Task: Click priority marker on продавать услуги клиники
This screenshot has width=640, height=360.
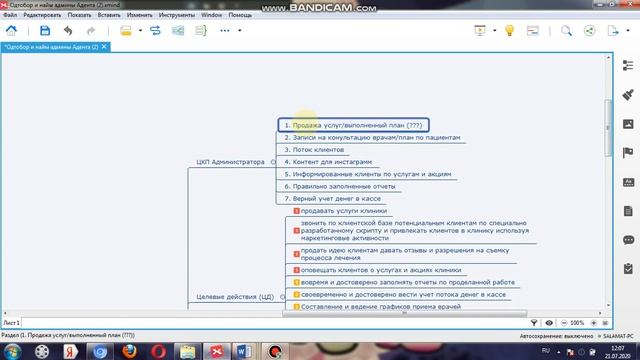Action: click(x=297, y=211)
